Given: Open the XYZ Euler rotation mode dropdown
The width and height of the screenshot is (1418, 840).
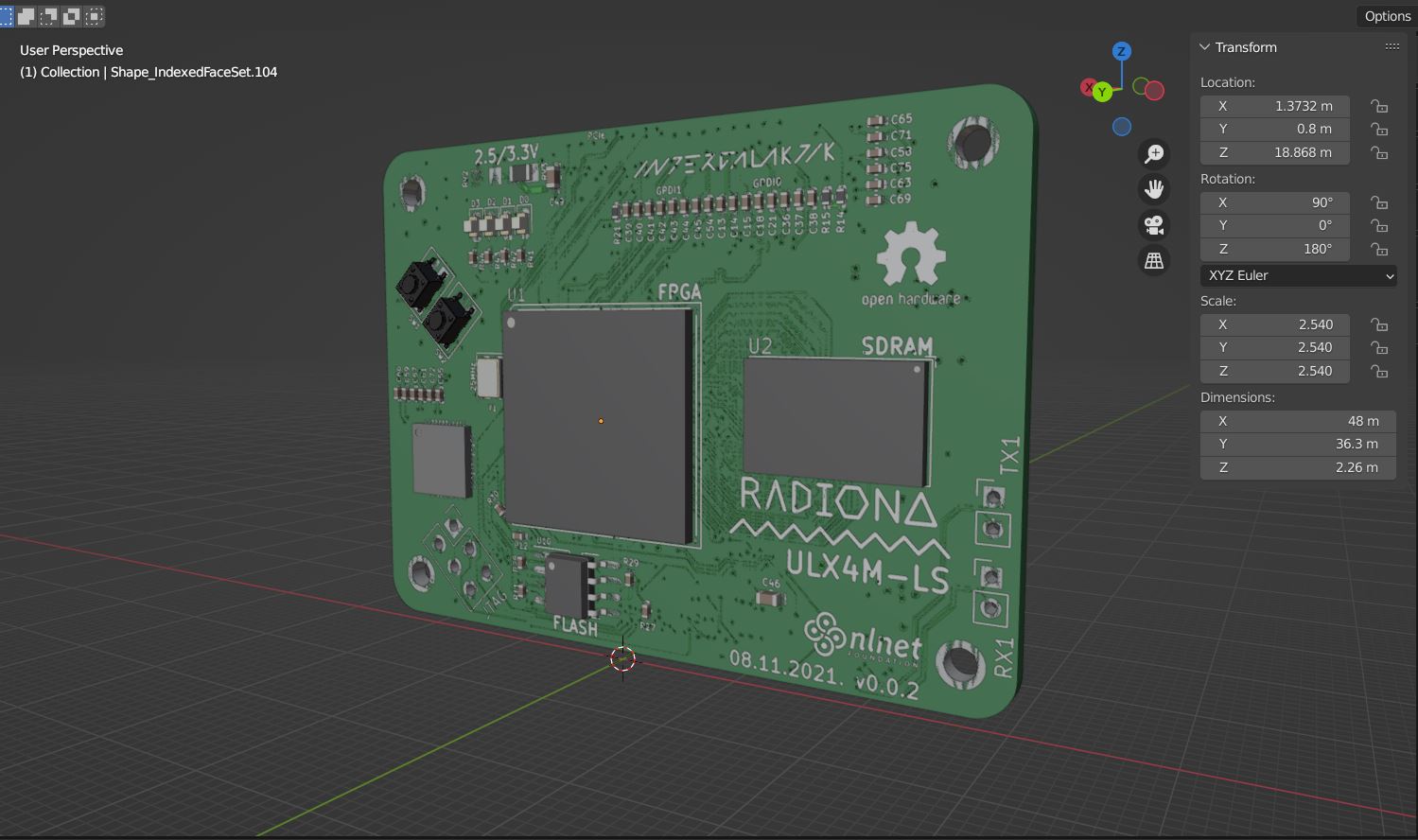Looking at the screenshot, I should [x=1297, y=275].
